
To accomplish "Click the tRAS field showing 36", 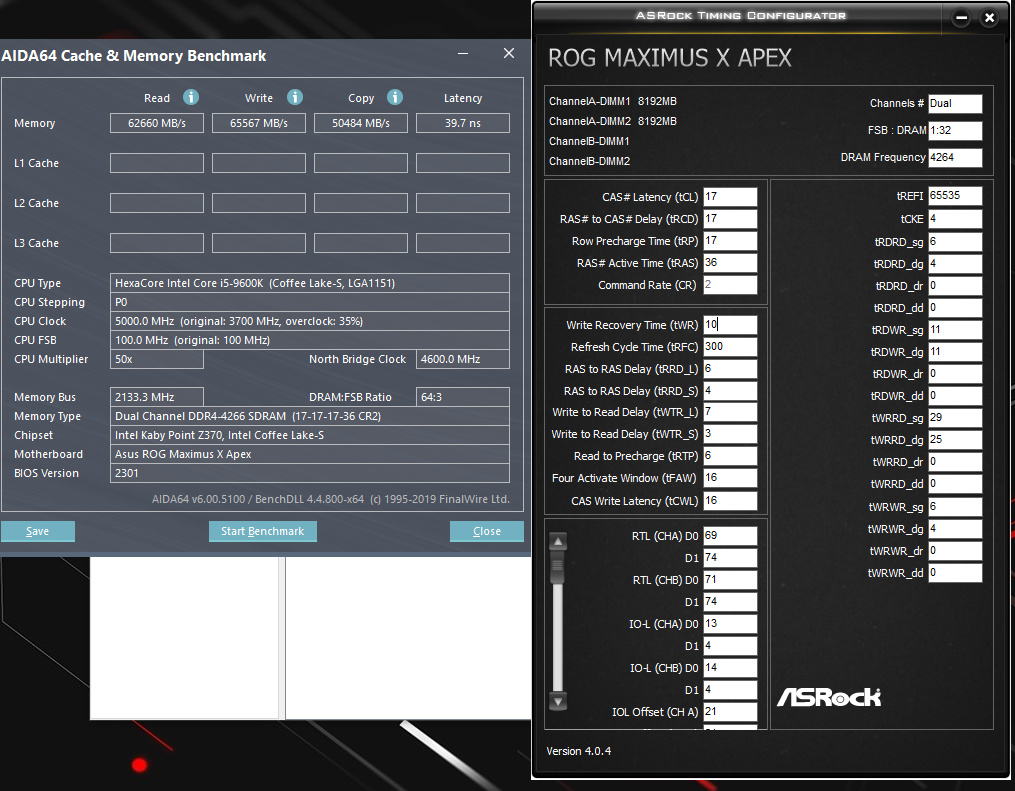I will 730,263.
